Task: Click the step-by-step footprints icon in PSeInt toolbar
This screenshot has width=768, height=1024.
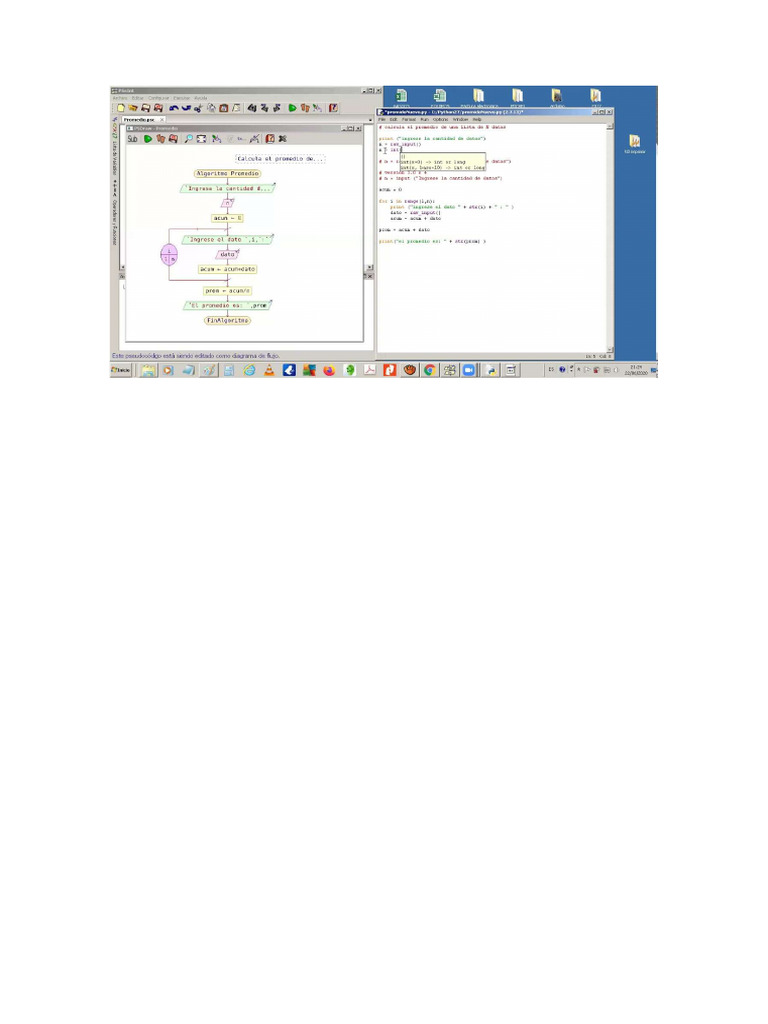Action: (305, 108)
